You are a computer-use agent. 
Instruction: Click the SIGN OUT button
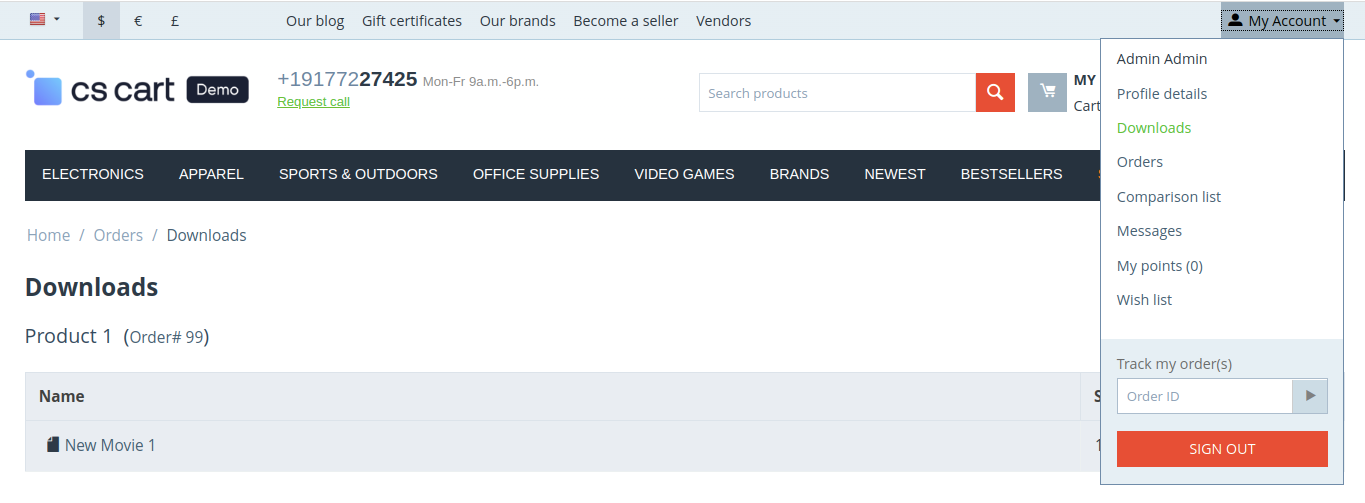tap(1222, 449)
